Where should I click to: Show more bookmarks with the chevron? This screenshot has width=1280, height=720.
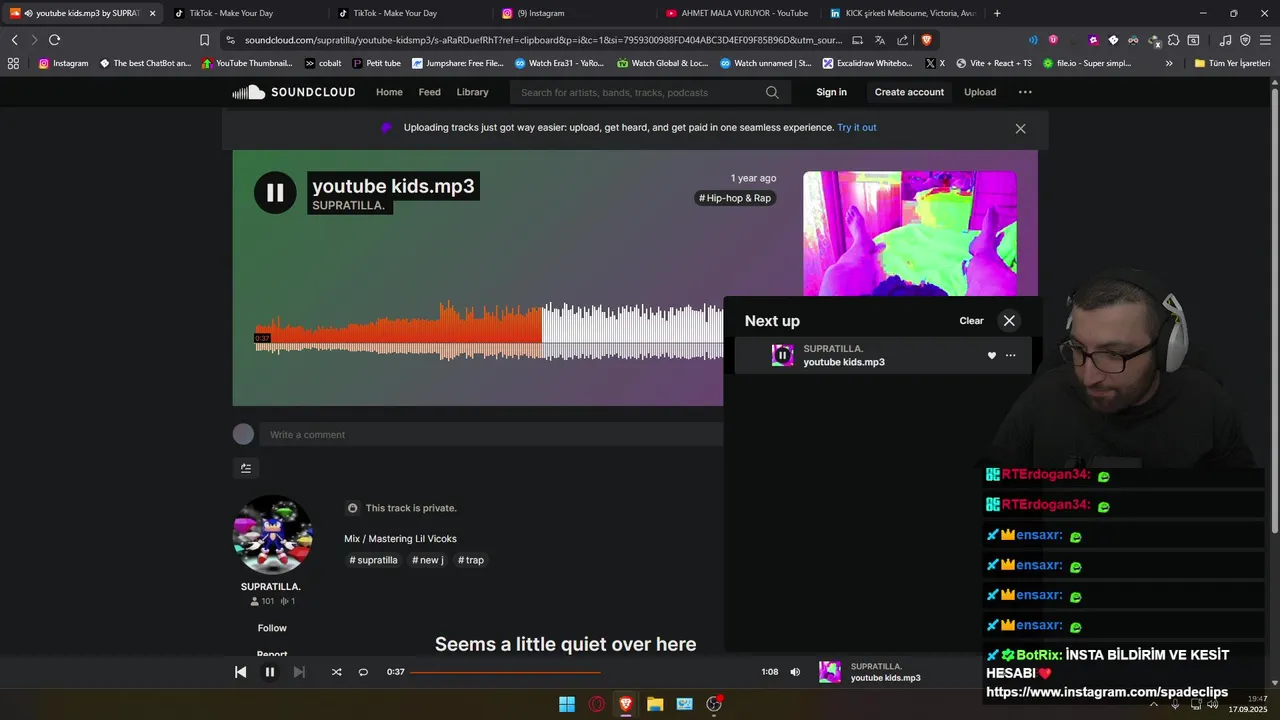tap(1169, 63)
